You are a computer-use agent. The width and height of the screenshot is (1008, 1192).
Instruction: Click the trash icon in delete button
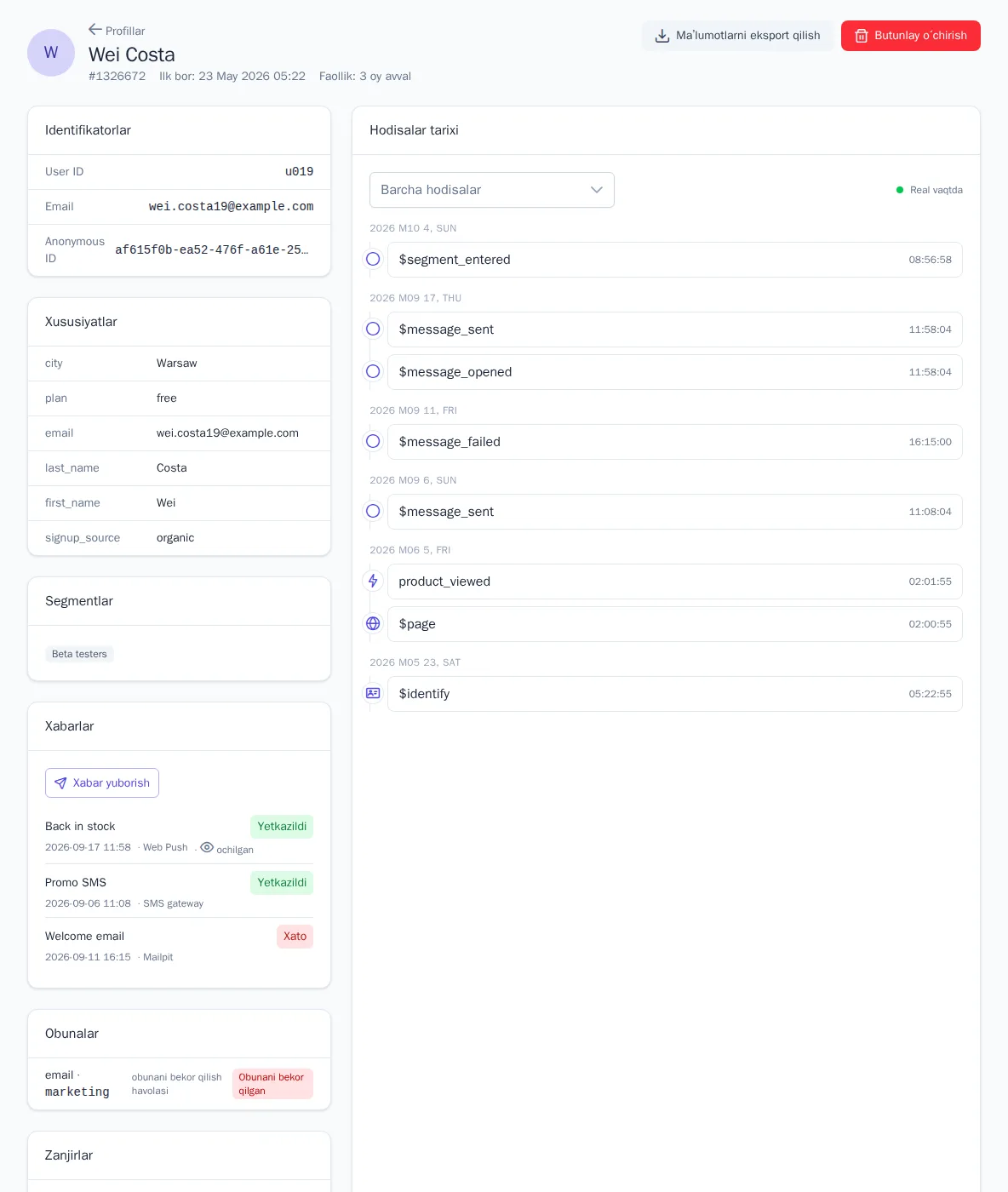(861, 36)
